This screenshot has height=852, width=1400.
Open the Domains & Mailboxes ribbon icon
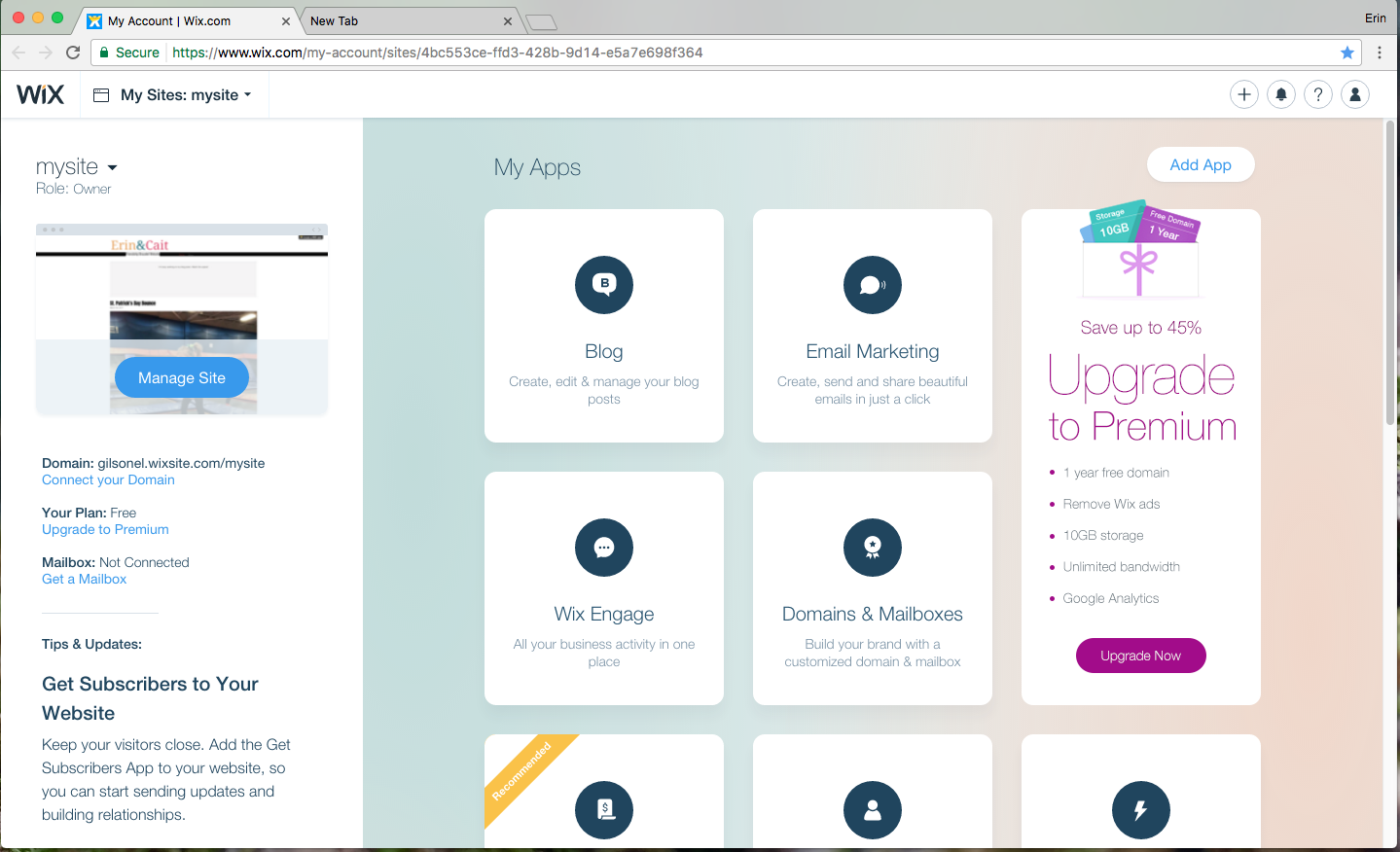(873, 548)
